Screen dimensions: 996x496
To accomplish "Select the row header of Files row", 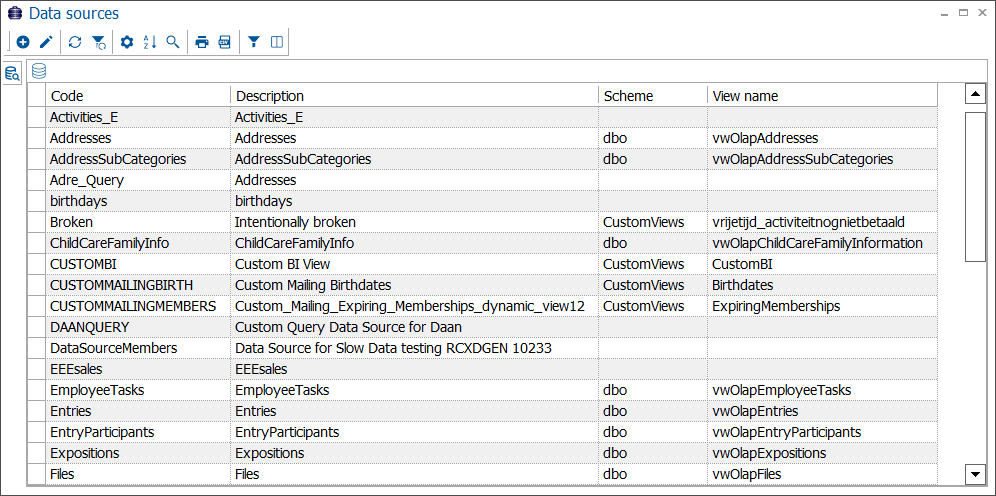I will pyautogui.click(x=36, y=473).
